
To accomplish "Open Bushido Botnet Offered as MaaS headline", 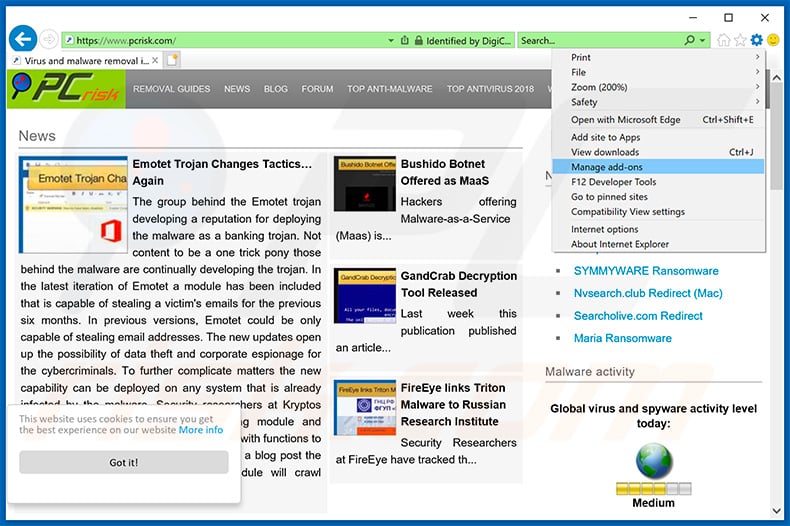I will pyautogui.click(x=444, y=172).
